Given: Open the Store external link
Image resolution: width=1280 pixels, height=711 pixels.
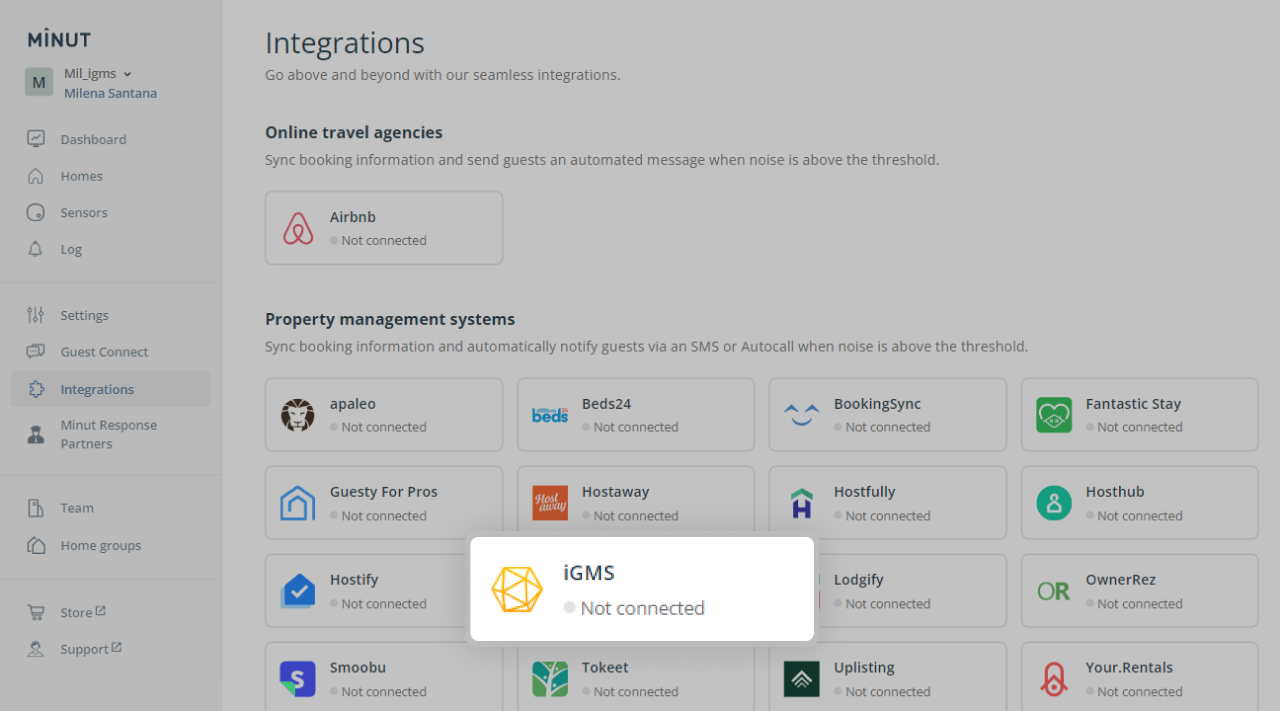Looking at the screenshot, I should point(78,611).
